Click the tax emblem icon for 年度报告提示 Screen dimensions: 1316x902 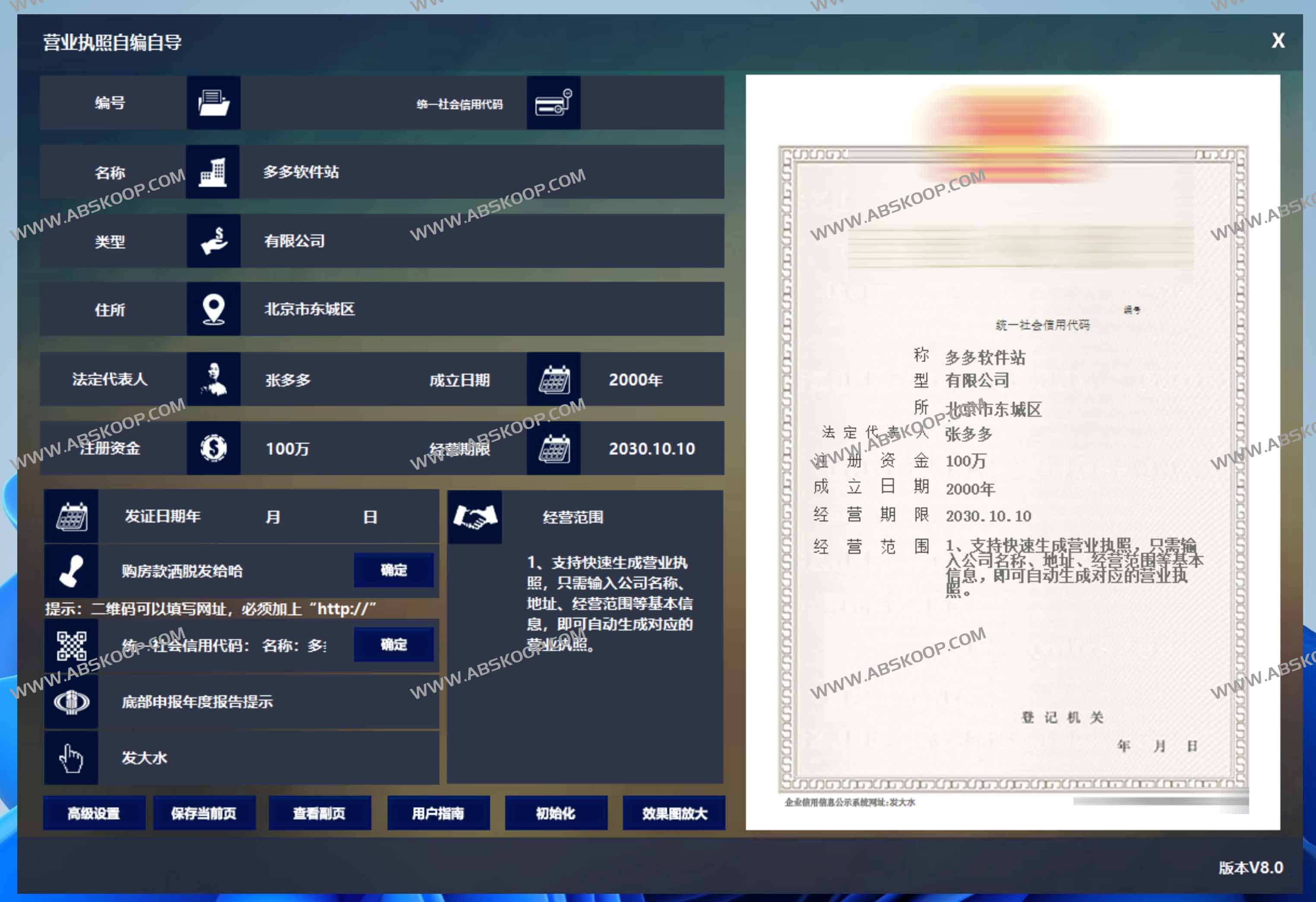click(71, 702)
